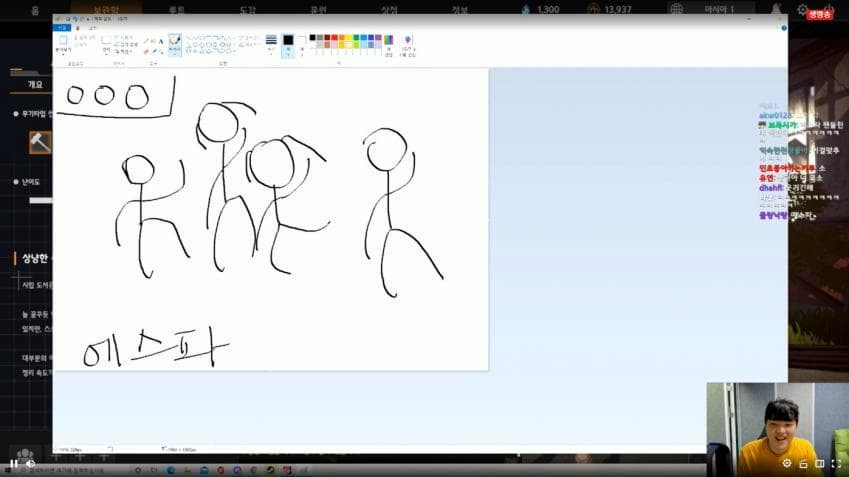Click the Paste clipboard icon in Paint
849x477 pixels.
tap(63, 41)
